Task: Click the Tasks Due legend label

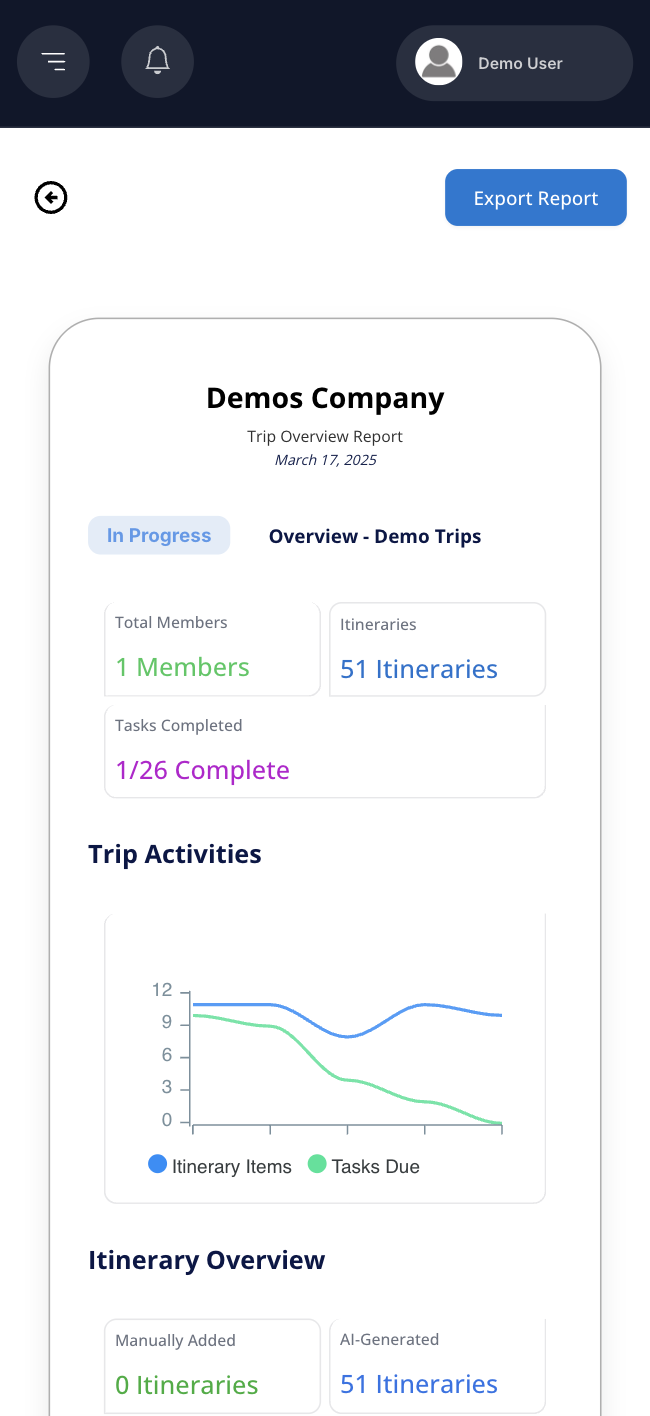Action: 376,1166
